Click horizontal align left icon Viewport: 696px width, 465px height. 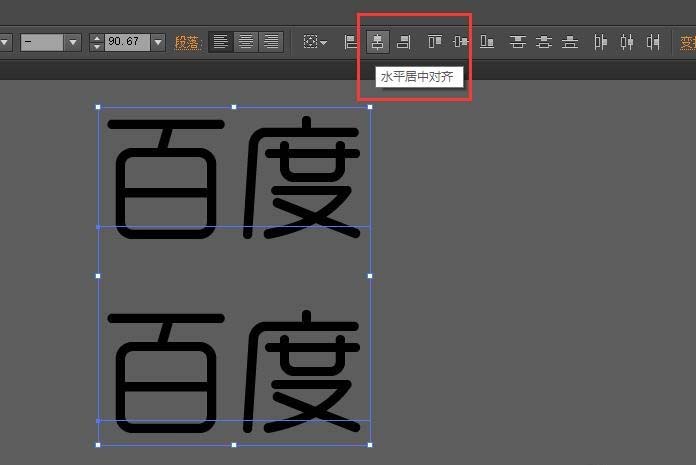point(351,42)
